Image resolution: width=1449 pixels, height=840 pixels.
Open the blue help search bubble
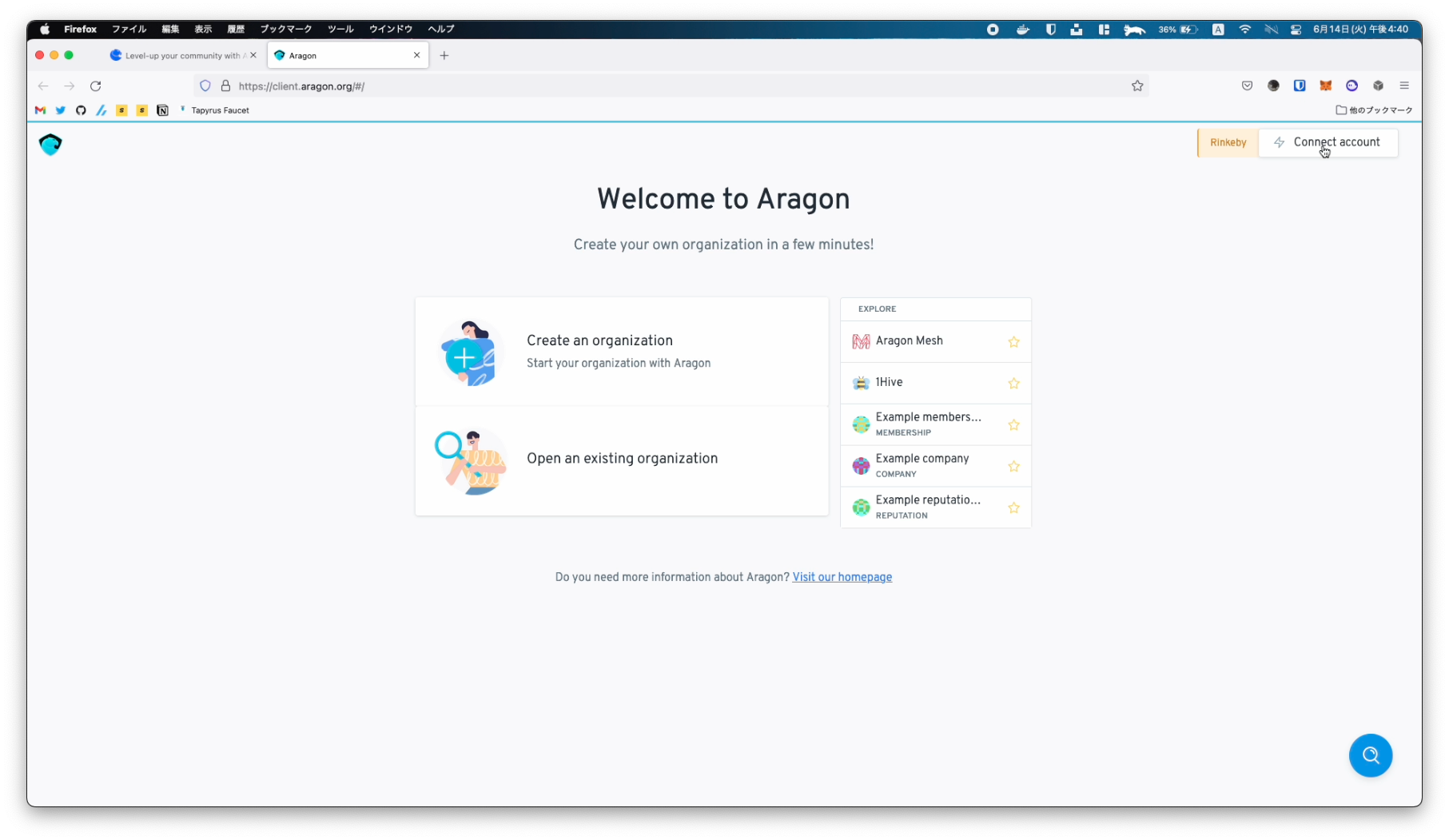tap(1370, 755)
